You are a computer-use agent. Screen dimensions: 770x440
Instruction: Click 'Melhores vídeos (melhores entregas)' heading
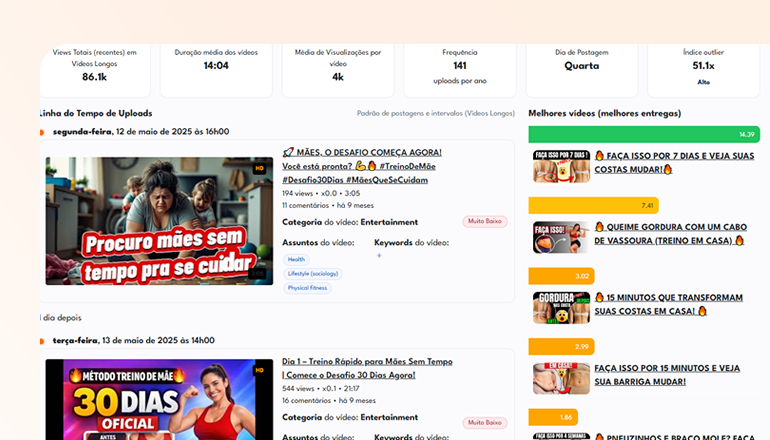(x=605, y=113)
